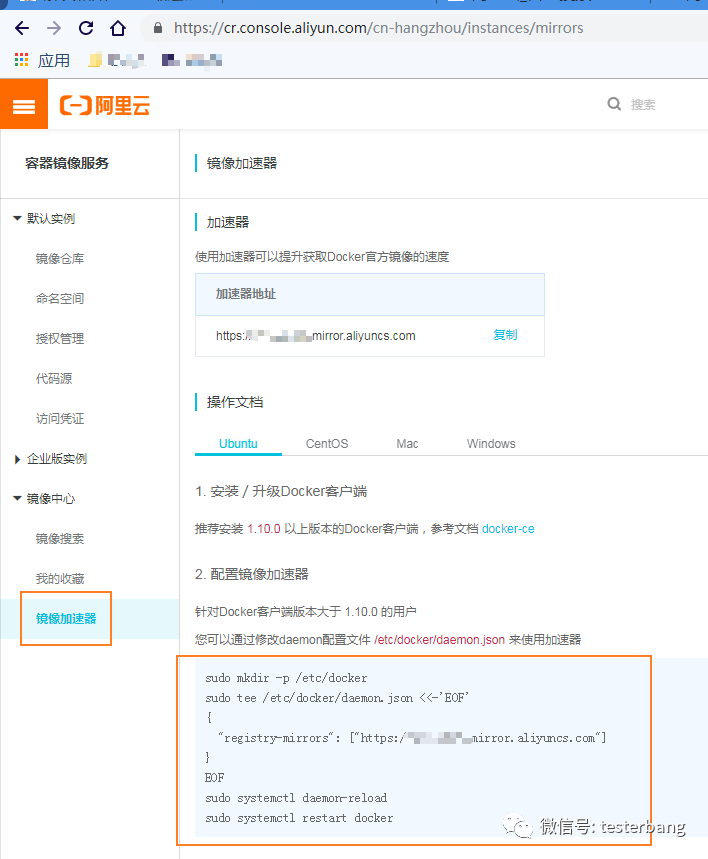Viewport: 708px width, 859px height.
Task: Open the dark blue bookmark favicon
Action: [x=170, y=60]
